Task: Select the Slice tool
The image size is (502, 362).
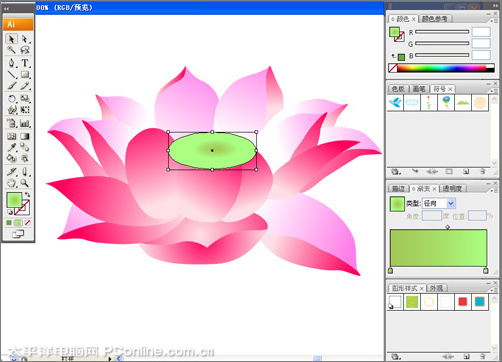Action: click(x=11, y=172)
